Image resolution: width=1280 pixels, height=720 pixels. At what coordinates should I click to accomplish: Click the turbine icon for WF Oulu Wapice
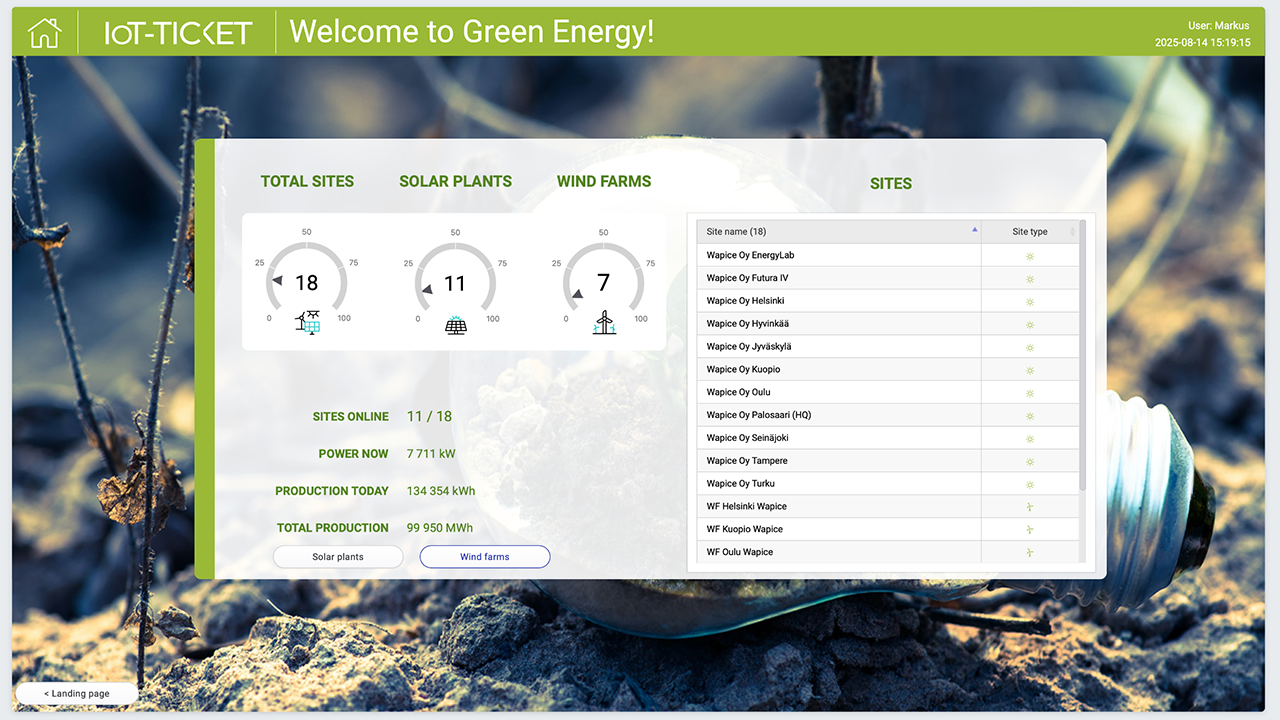tap(1030, 553)
